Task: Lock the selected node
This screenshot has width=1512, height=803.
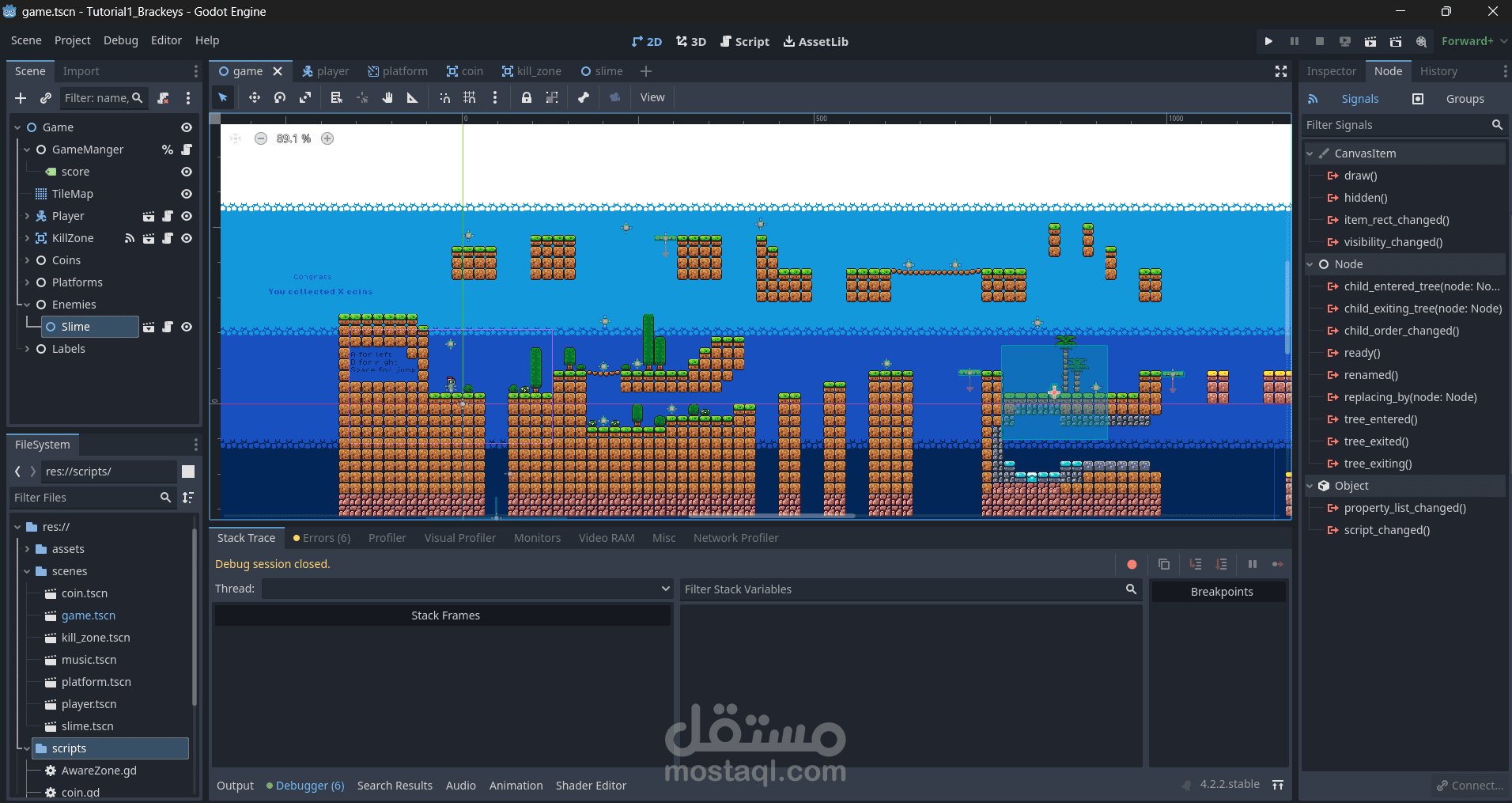Action: point(527,97)
